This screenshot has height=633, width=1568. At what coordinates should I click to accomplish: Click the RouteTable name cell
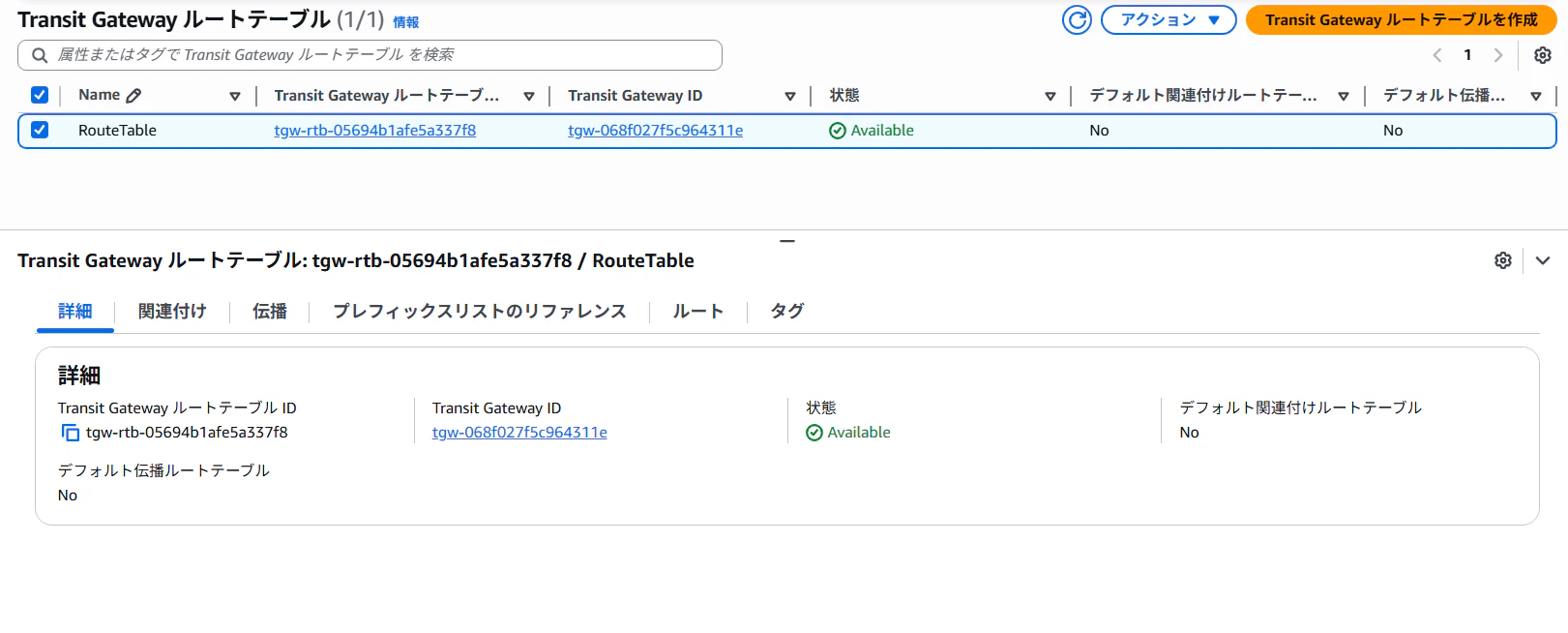click(x=117, y=131)
